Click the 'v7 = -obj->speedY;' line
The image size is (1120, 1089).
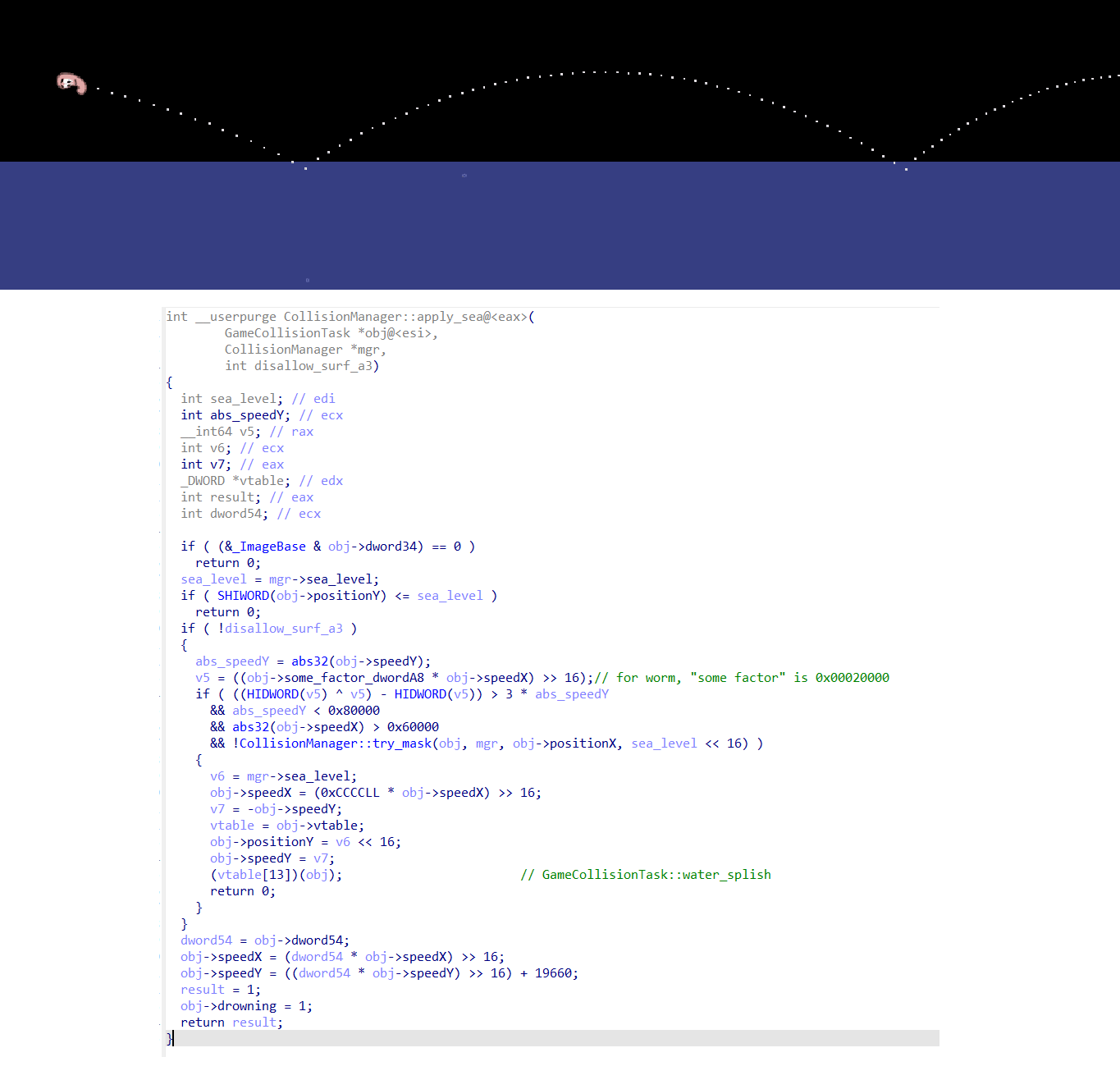coord(277,809)
